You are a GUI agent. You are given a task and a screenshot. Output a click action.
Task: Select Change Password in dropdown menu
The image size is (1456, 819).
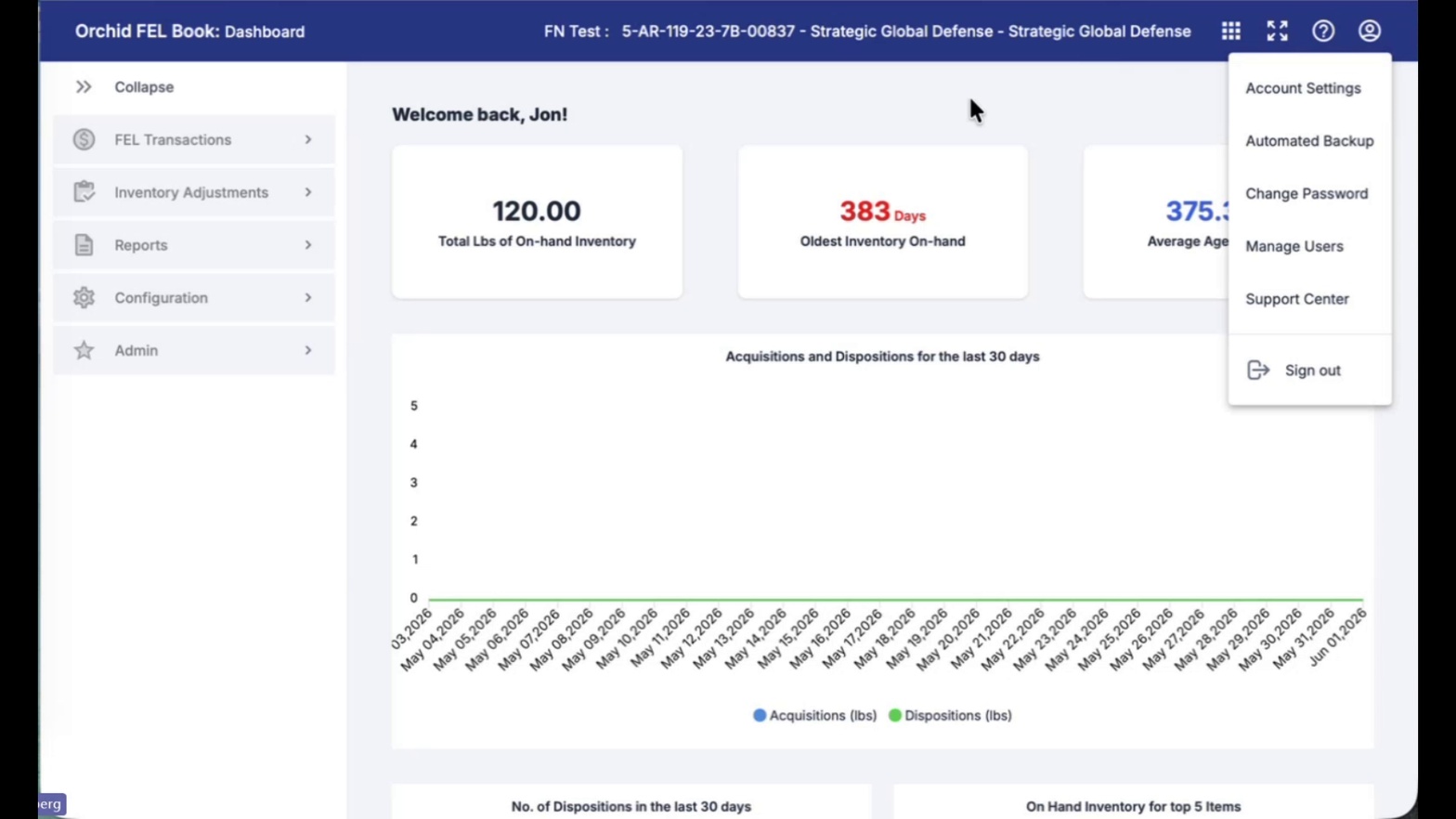pos(1306,194)
